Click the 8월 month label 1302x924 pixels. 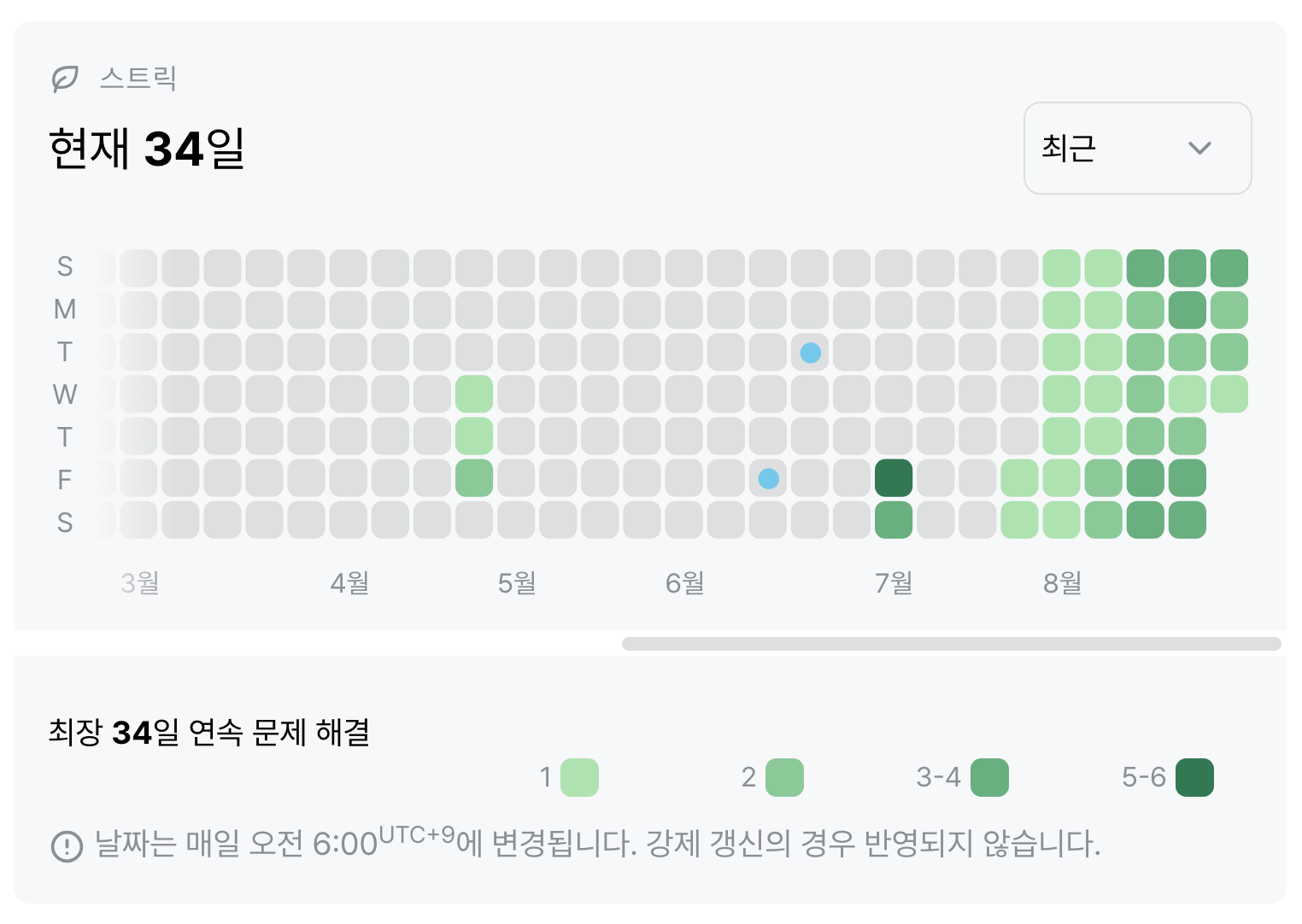pyautogui.click(x=1060, y=583)
